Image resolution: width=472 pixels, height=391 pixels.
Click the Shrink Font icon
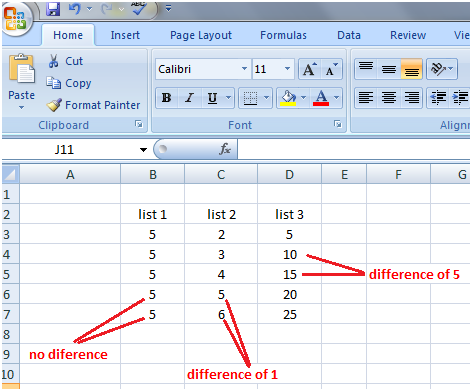331,69
